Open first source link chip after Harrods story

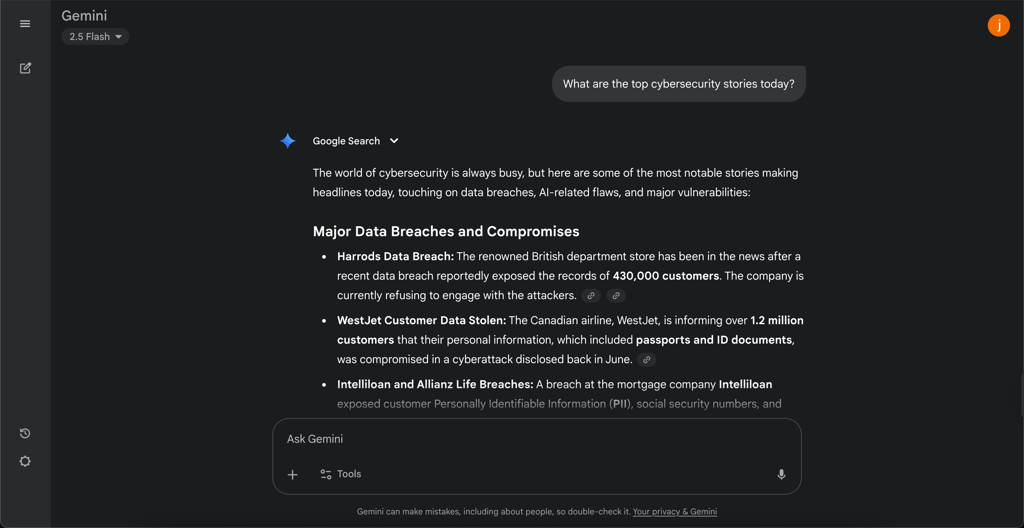click(591, 296)
